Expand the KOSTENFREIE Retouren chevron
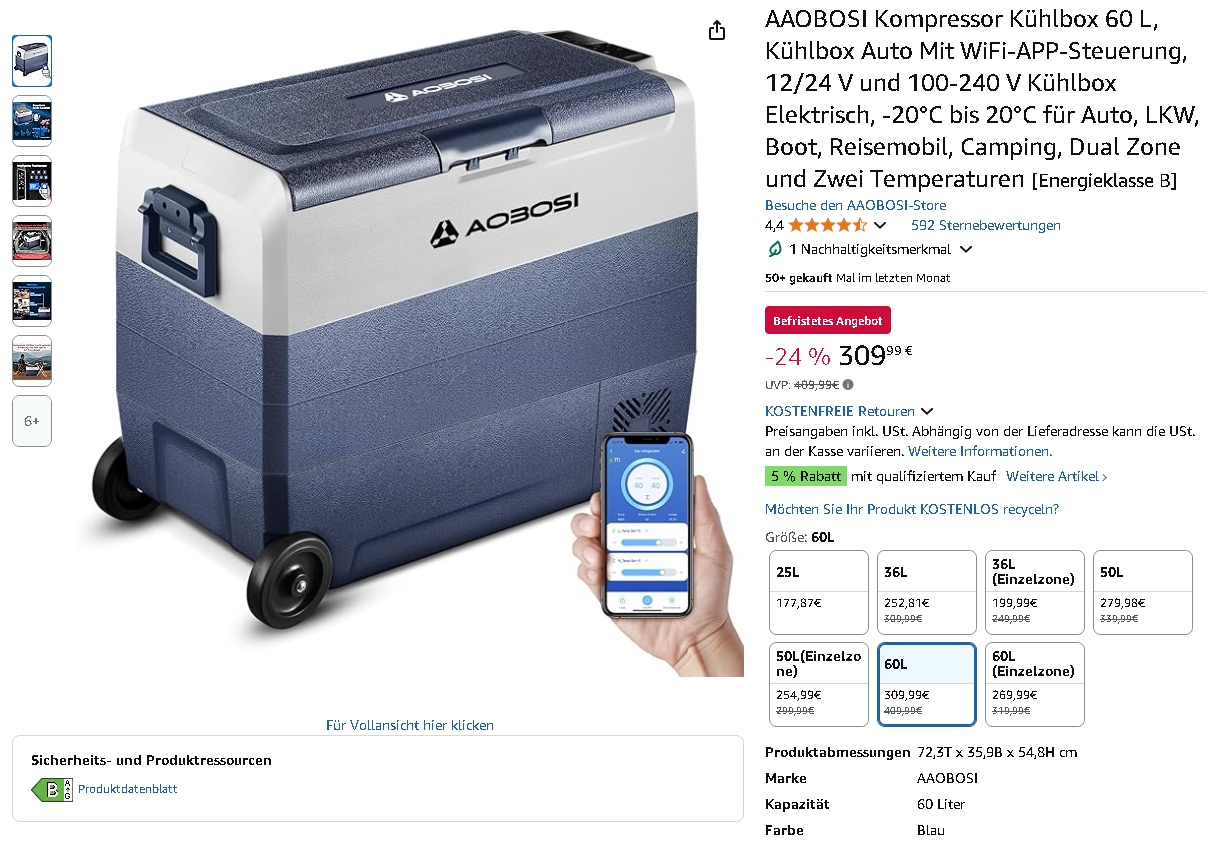Screen dimensions: 1211x841 coord(927,411)
